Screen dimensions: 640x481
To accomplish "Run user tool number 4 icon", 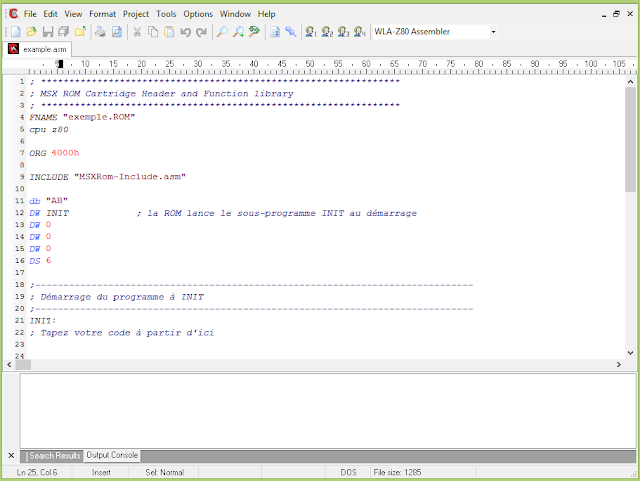I will (359, 32).
